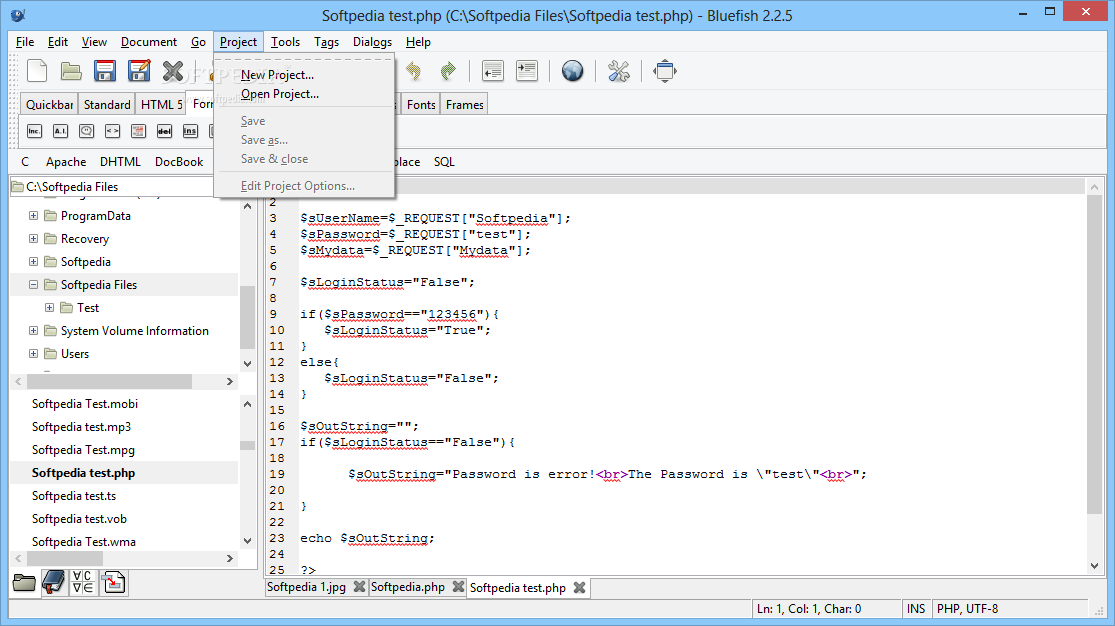This screenshot has width=1115, height=626.
Task: Click the 'ins' inserted text toolbar icon
Action: tap(190, 131)
